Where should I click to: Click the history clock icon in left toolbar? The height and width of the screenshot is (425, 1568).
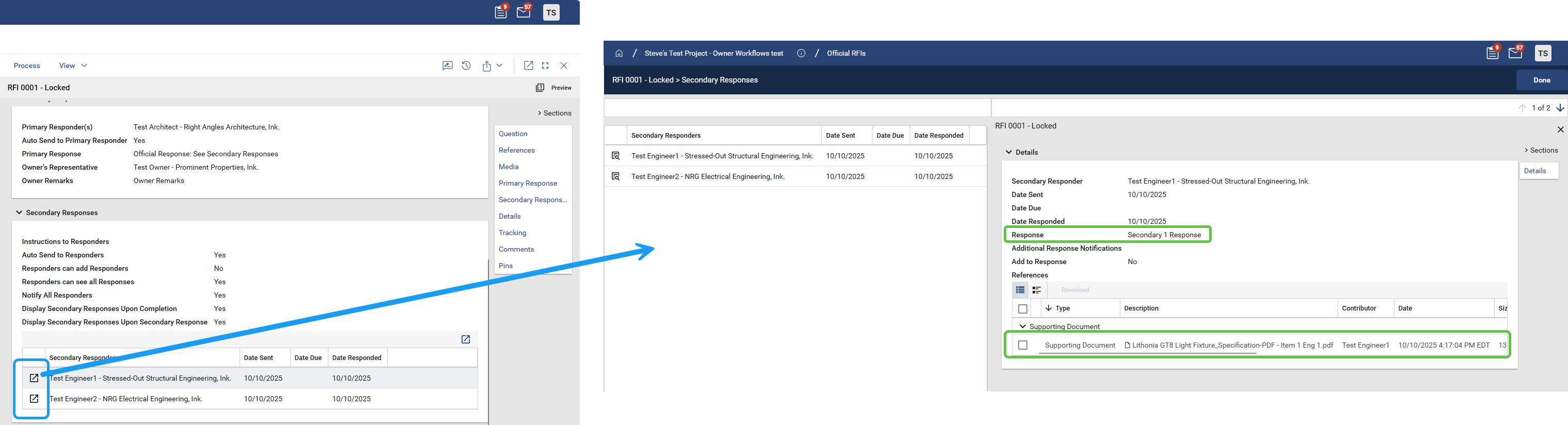click(x=466, y=66)
